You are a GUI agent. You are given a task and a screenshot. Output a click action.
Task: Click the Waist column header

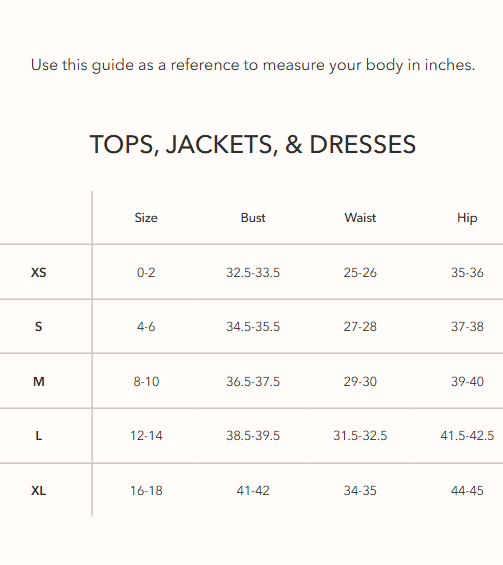pos(360,218)
